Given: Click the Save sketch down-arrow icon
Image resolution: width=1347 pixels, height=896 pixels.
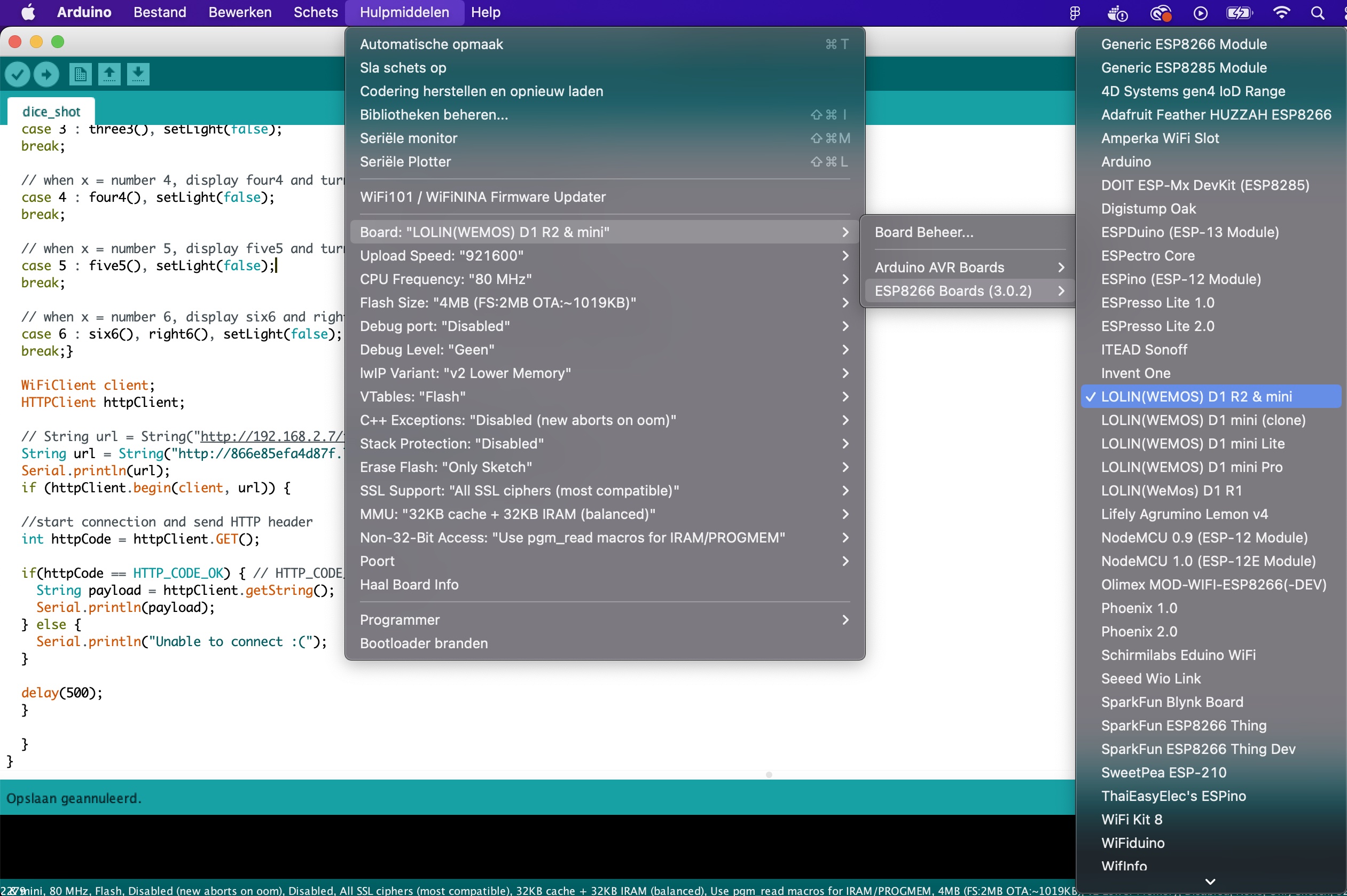Looking at the screenshot, I should 138,74.
